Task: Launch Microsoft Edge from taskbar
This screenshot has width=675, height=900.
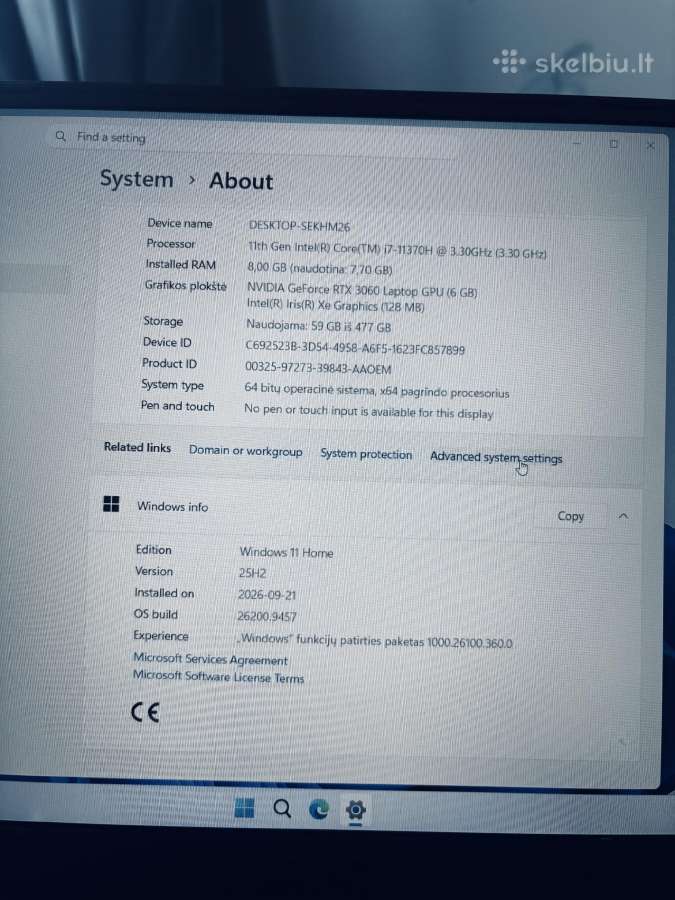Action: coord(319,809)
